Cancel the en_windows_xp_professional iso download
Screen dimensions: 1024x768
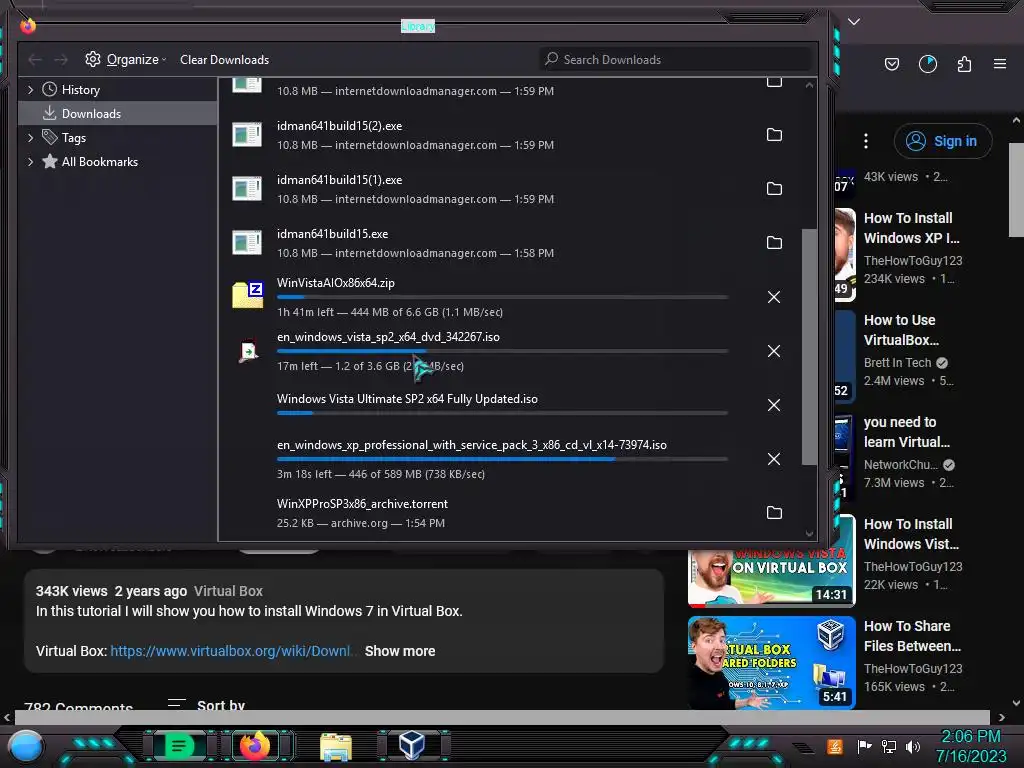pos(774,459)
